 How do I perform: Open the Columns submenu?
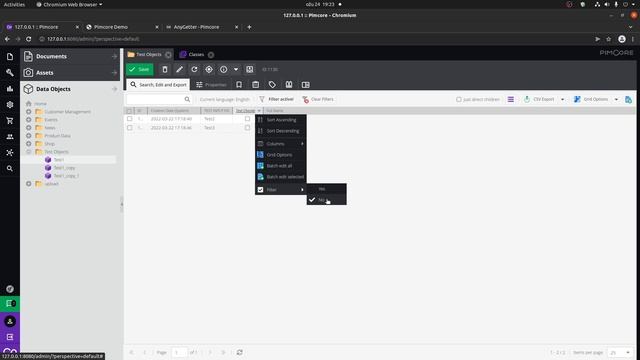tap(281, 144)
